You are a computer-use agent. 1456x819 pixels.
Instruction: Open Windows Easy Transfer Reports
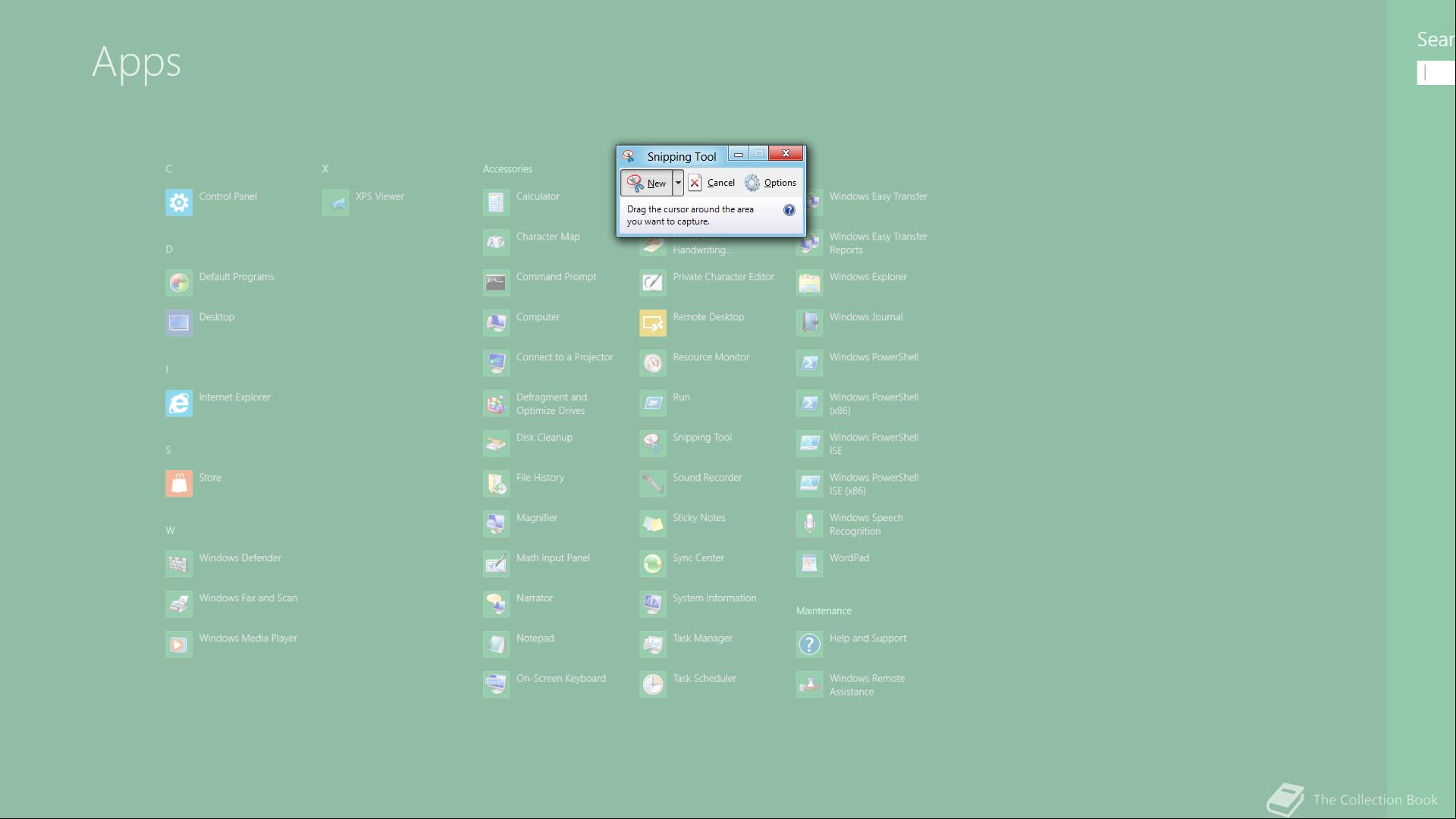point(878,243)
